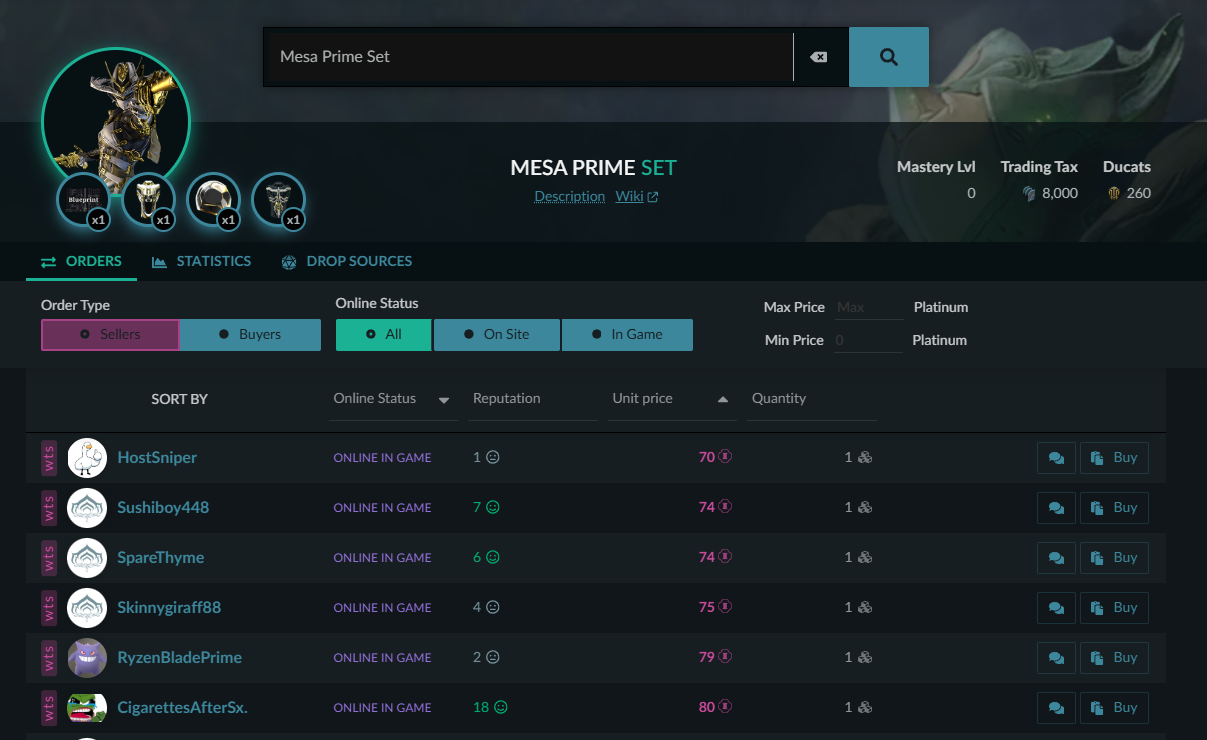The image size is (1207, 740).
Task: Filter online status to In Game
Action: [627, 335]
